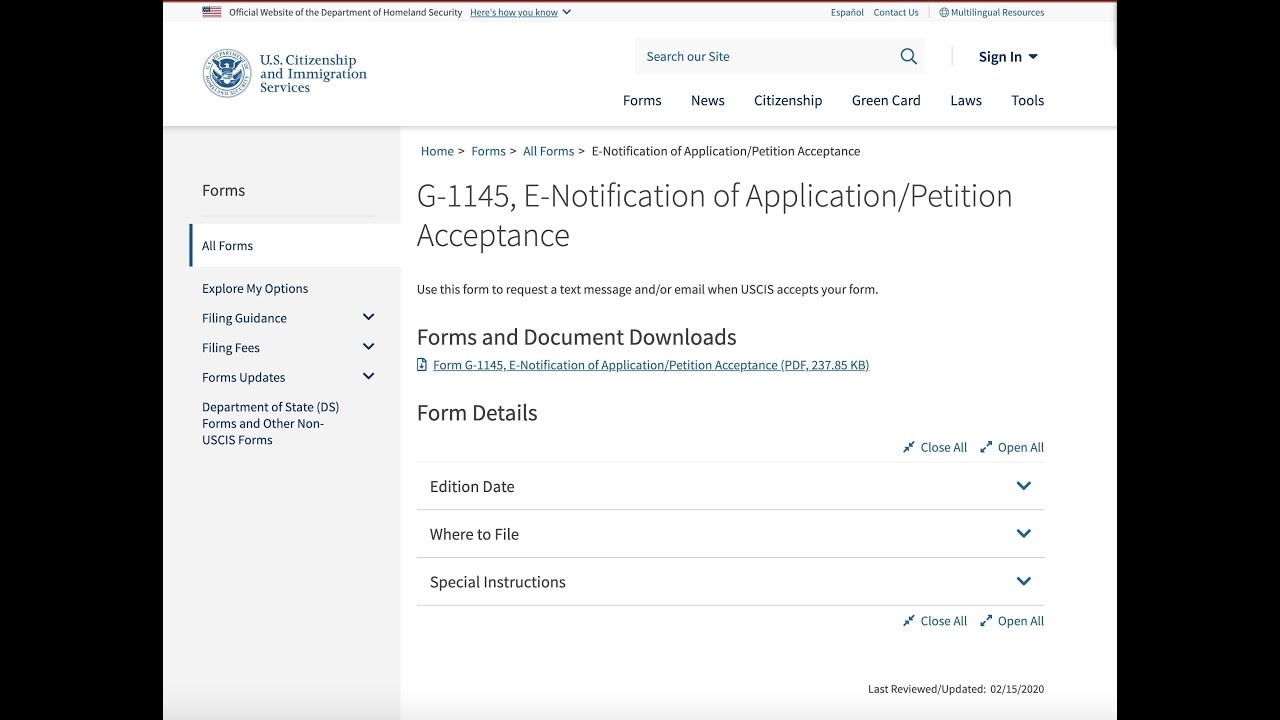The width and height of the screenshot is (1280, 720).
Task: Expand Filing Guidance submenu chevron
Action: click(368, 317)
